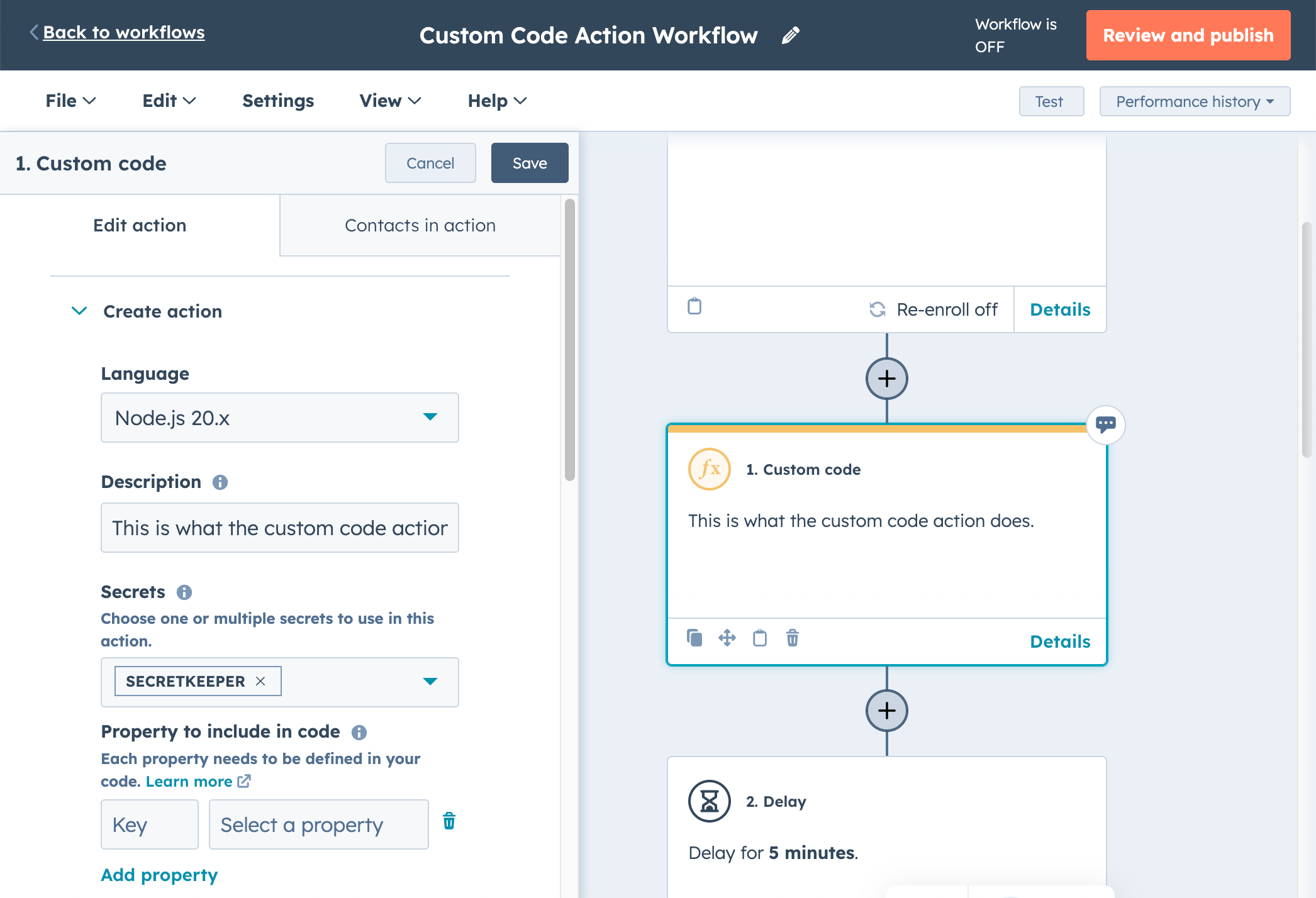Open the Language dropdown showing Node.js 20.x
The image size is (1316, 898).
(x=279, y=418)
